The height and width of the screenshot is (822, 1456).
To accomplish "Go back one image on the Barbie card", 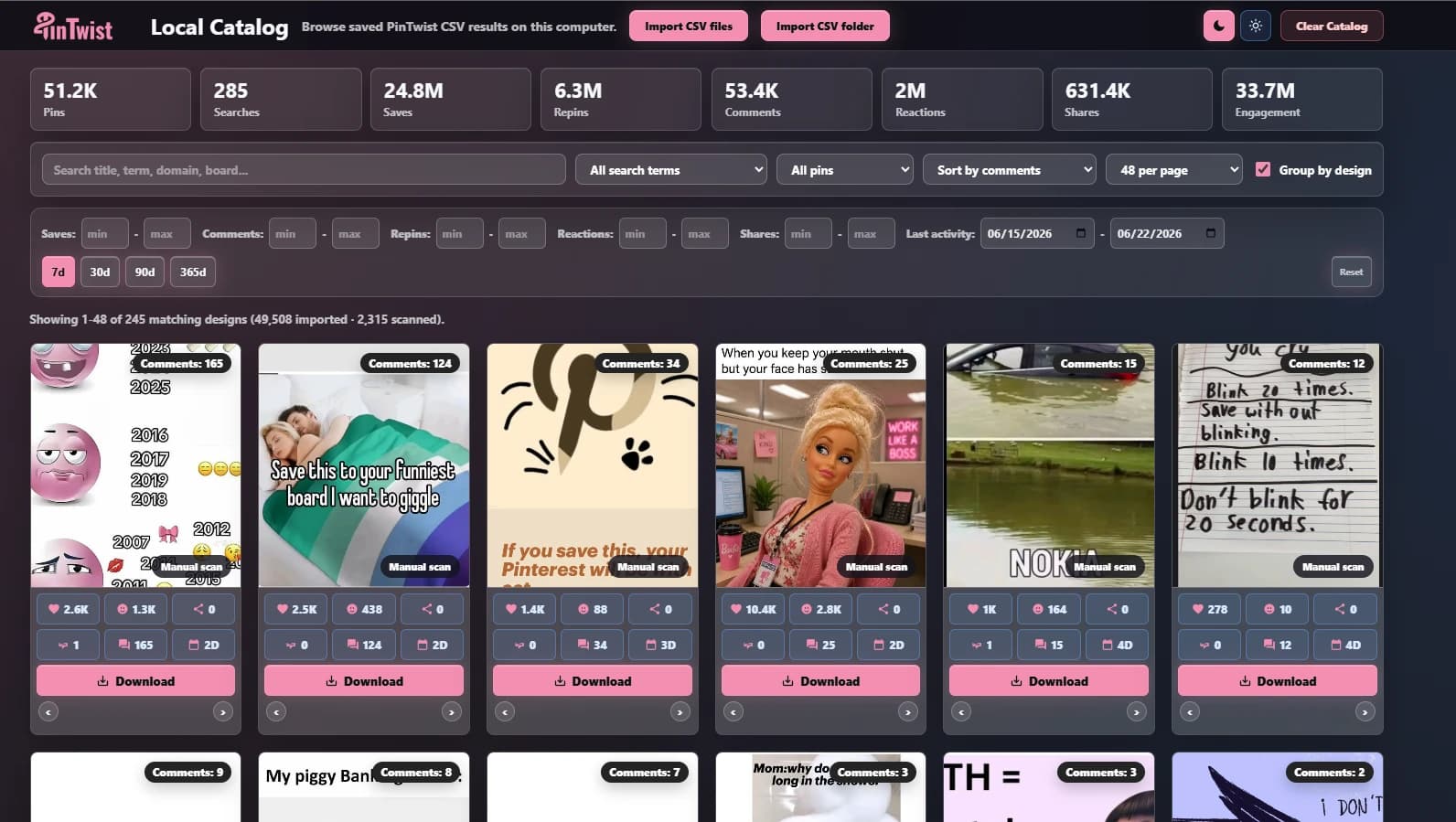I will tap(733, 711).
